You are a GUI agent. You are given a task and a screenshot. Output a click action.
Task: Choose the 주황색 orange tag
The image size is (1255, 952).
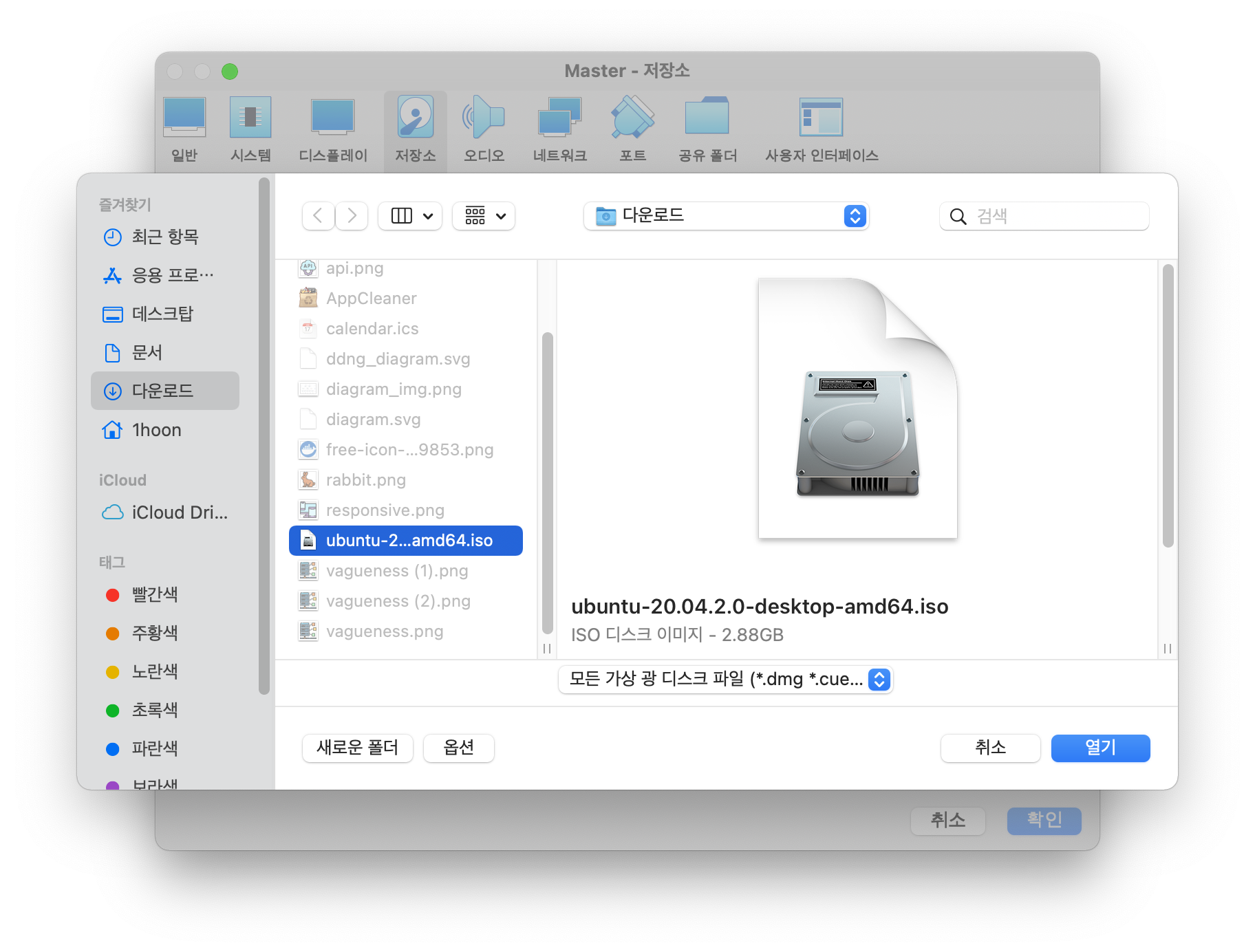click(165, 634)
